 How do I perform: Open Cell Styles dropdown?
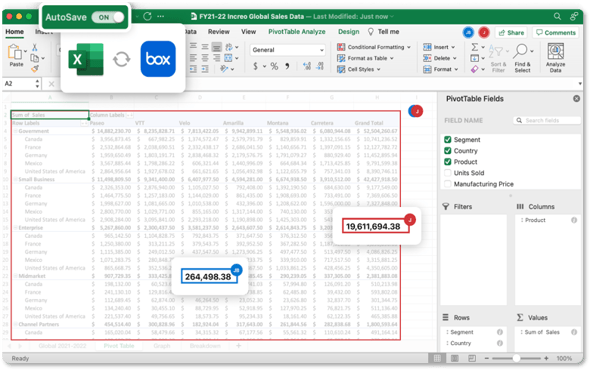pyautogui.click(x=359, y=69)
